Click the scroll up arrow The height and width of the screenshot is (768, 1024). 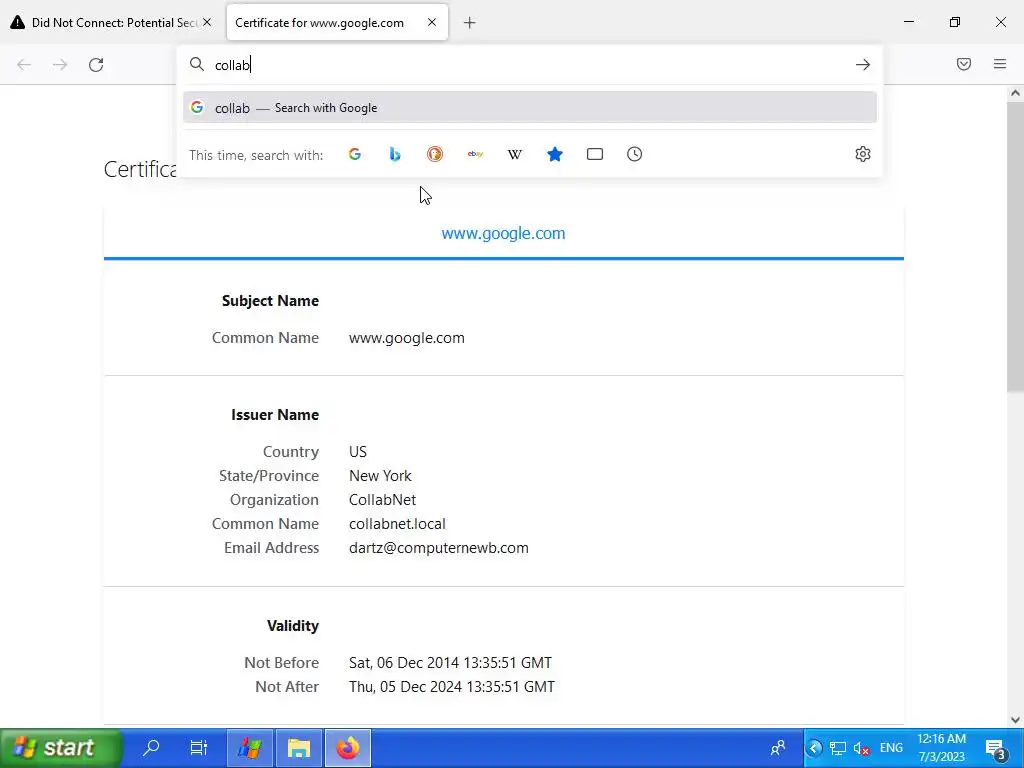(1015, 93)
